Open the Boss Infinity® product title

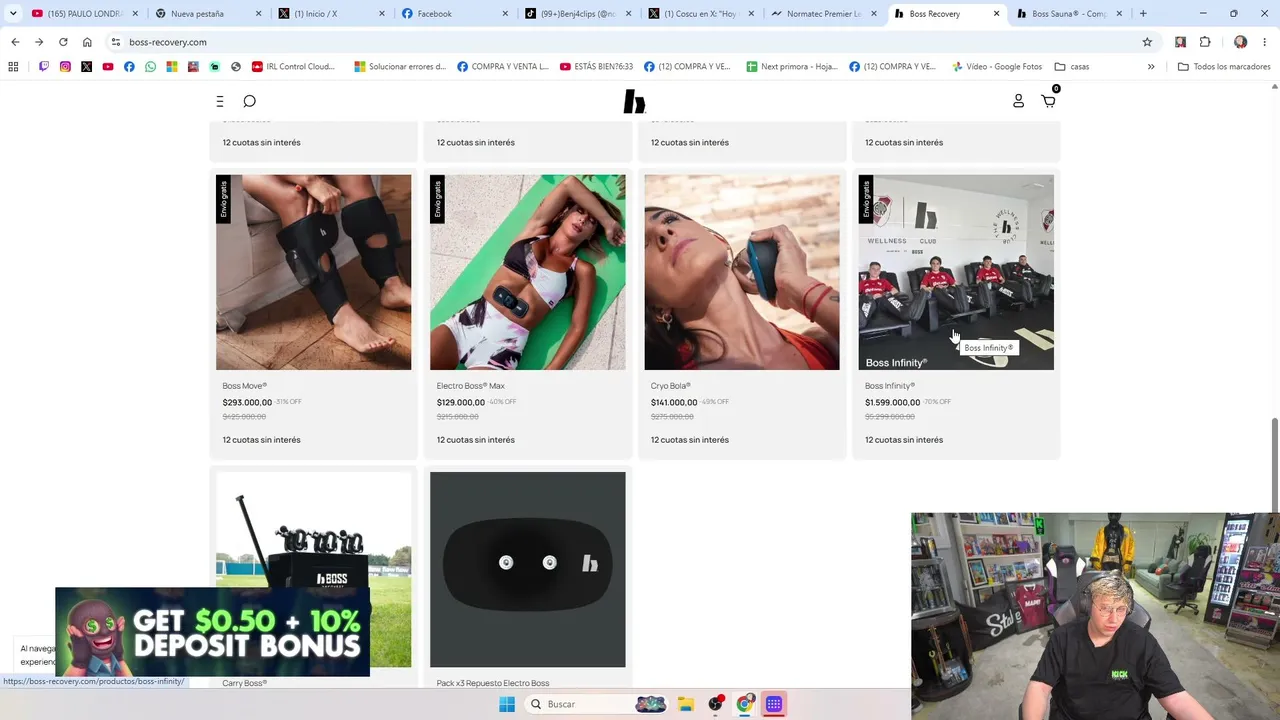(x=890, y=386)
